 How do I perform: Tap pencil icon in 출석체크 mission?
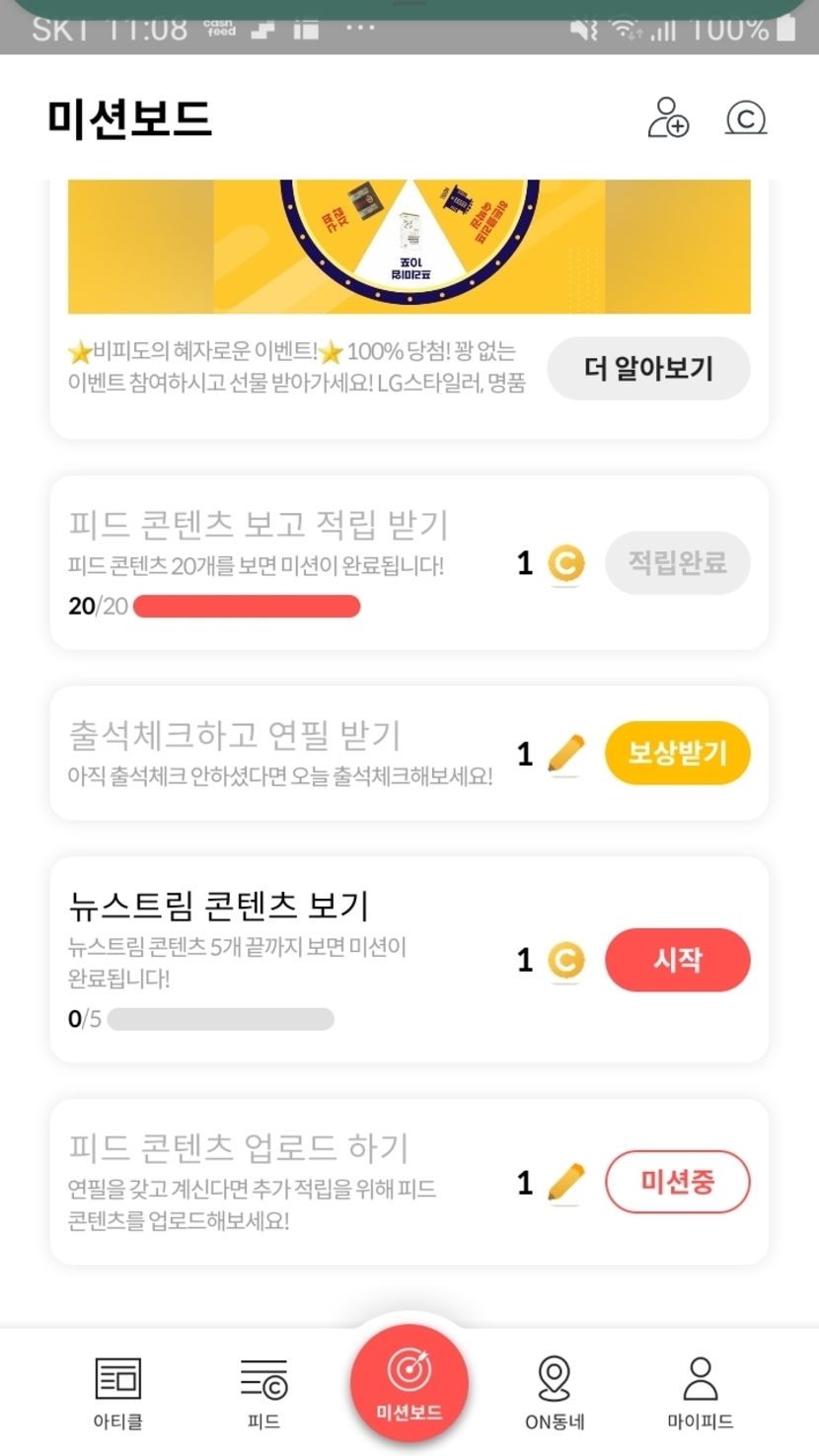565,755
